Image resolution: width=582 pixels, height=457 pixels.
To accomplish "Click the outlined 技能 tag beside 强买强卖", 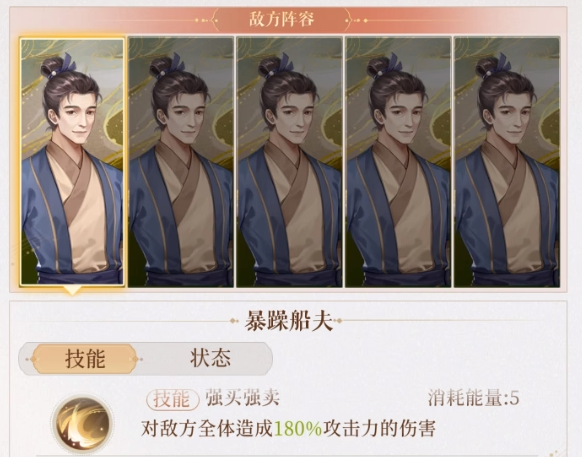I will [173, 399].
